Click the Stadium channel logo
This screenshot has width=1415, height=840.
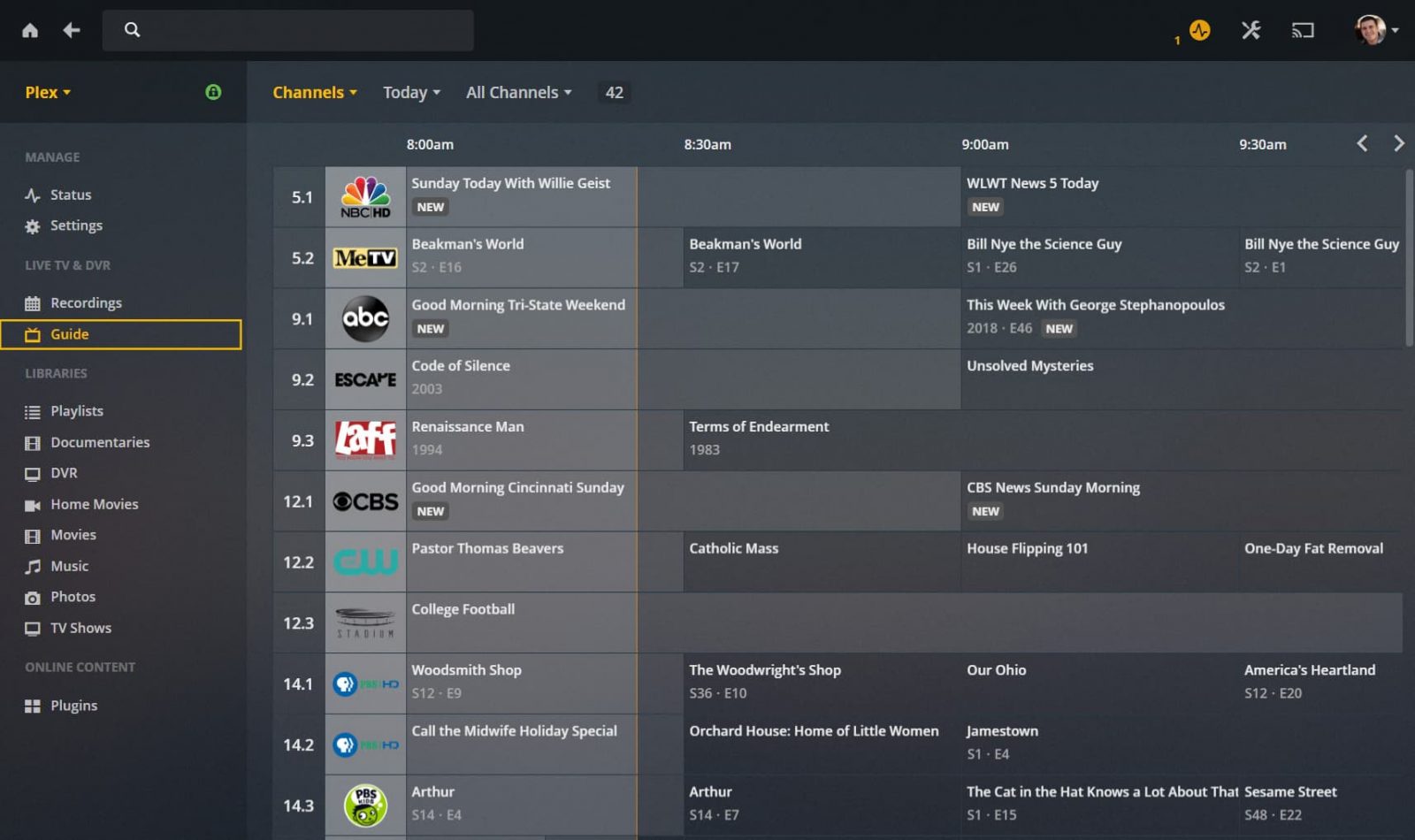pyautogui.click(x=365, y=623)
